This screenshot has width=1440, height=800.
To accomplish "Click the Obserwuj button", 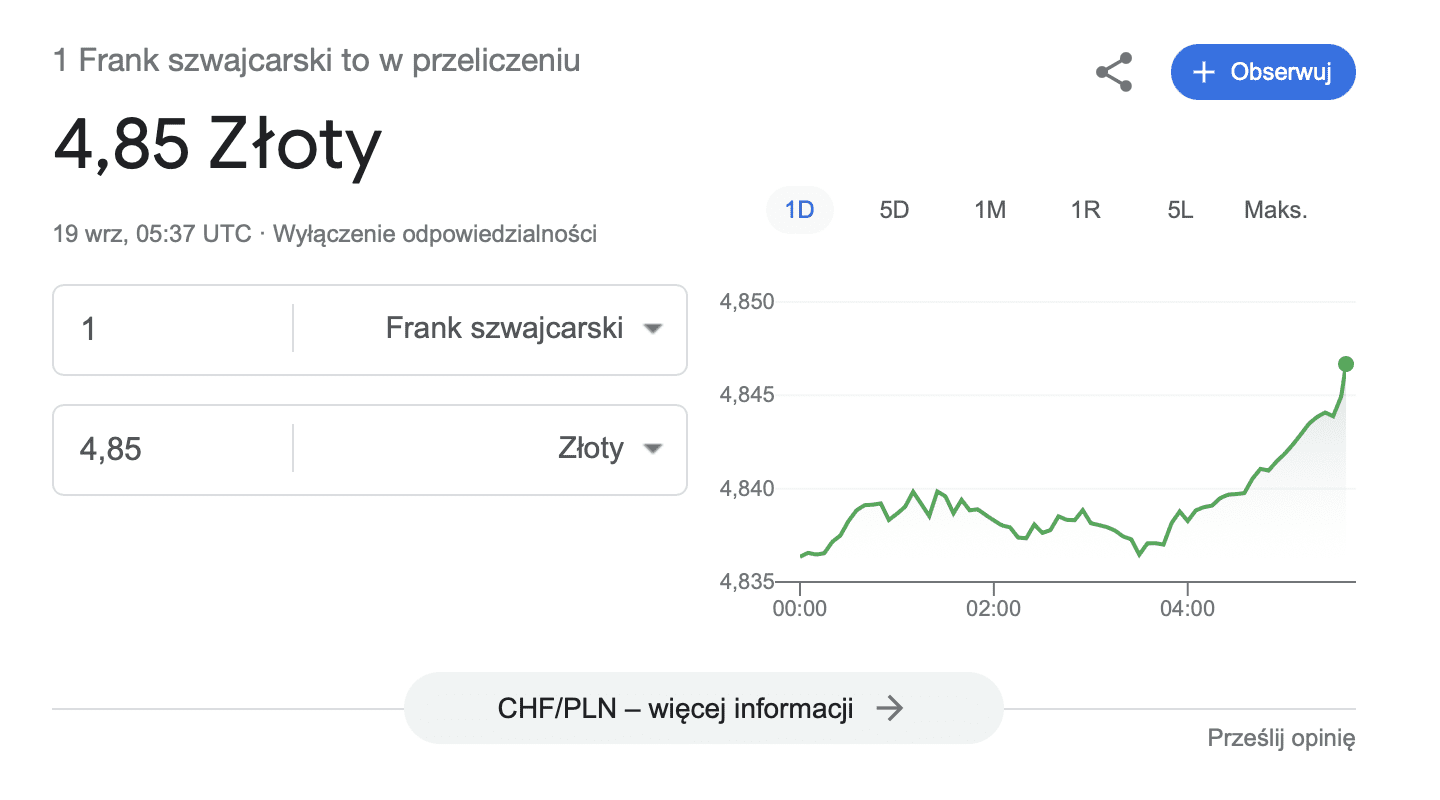I will coord(1263,72).
